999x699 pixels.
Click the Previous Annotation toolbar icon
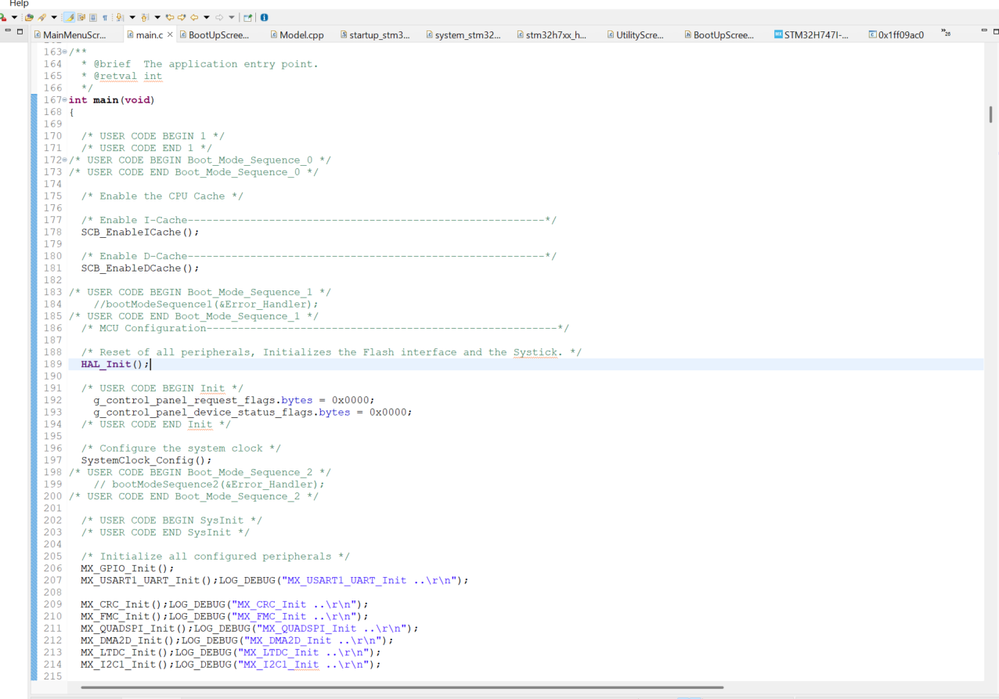[144, 16]
